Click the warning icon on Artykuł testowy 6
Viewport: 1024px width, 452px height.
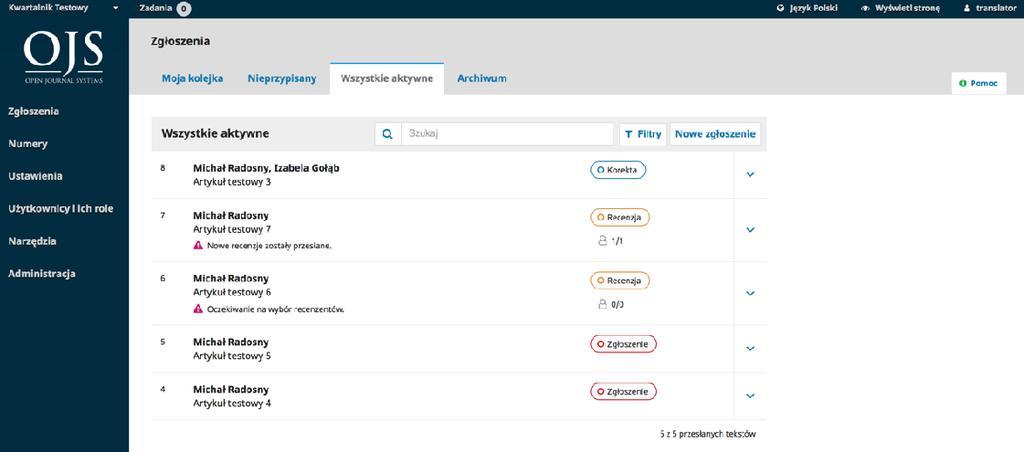198,309
